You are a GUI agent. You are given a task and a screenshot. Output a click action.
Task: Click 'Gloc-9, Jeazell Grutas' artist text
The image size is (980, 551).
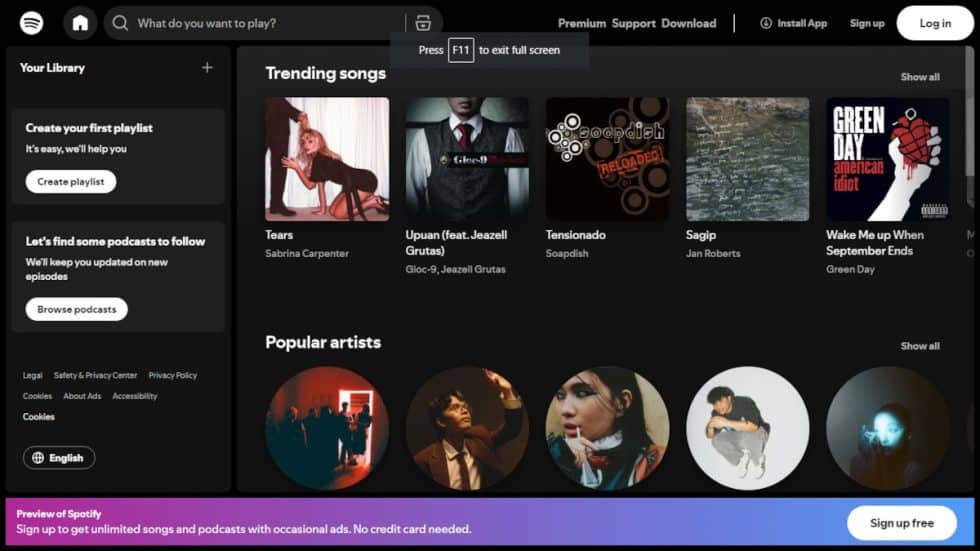point(456,269)
